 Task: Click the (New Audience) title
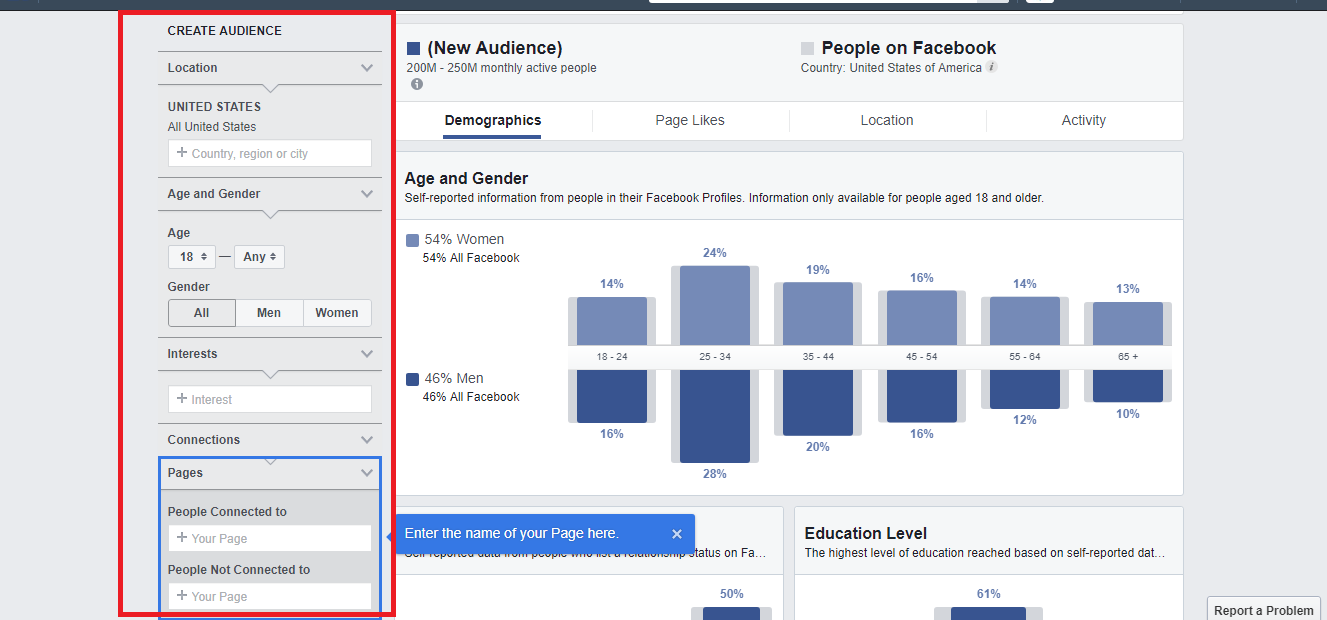click(x=495, y=48)
